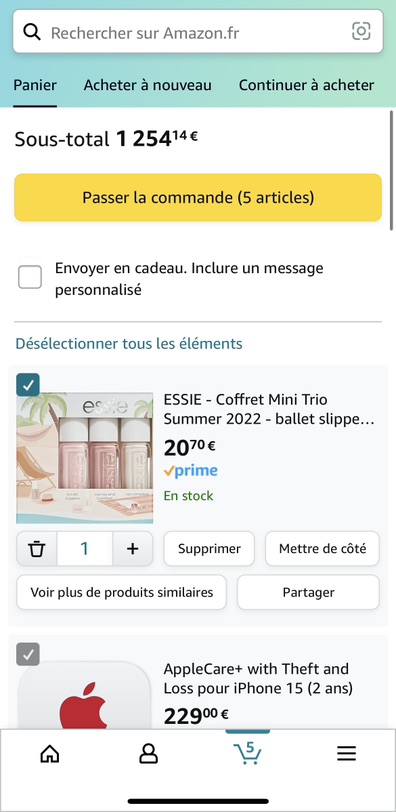This screenshot has width=396, height=812.
Task: Switch to Continuer à acheter tab
Action: [x=306, y=85]
